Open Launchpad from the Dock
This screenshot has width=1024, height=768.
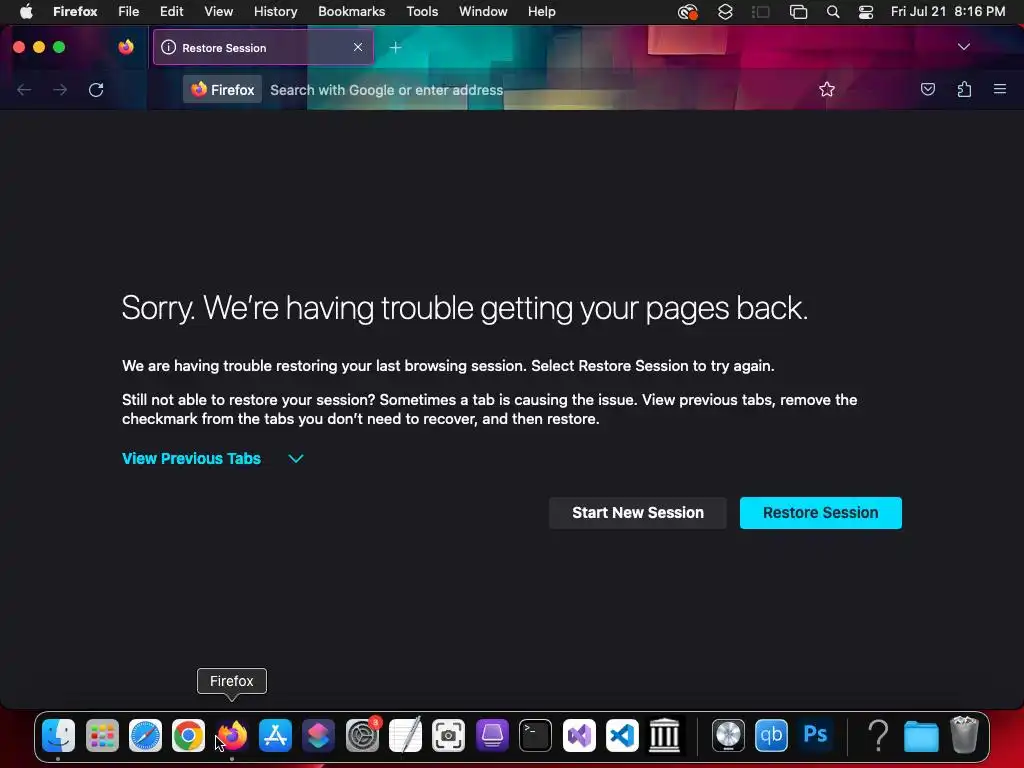coord(102,735)
